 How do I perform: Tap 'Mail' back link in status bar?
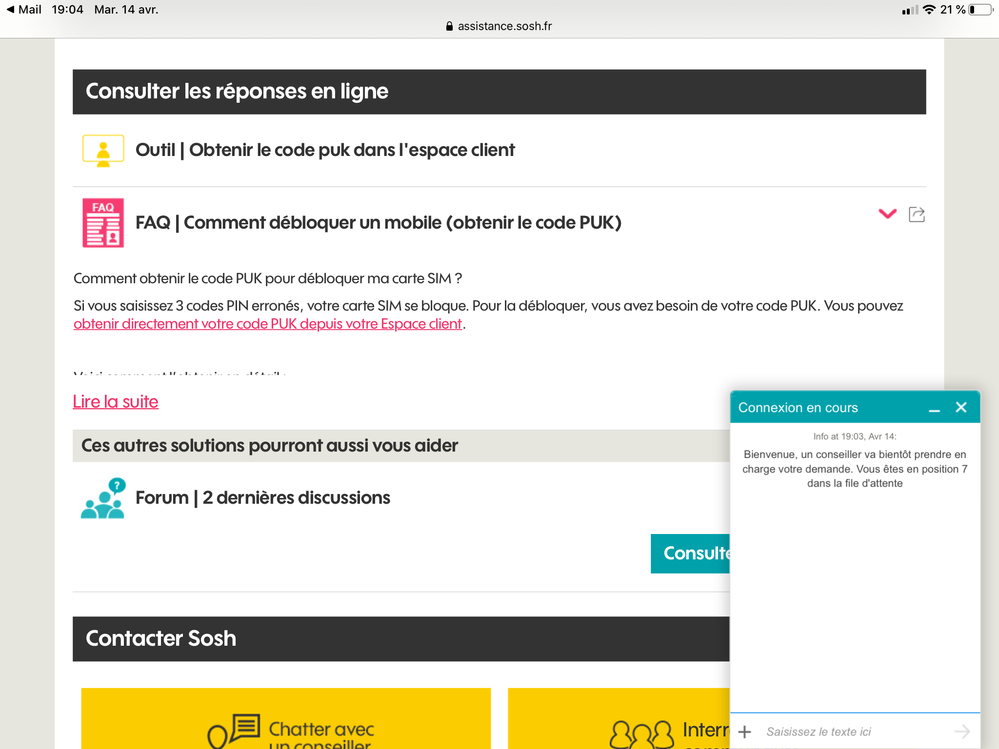(x=24, y=10)
